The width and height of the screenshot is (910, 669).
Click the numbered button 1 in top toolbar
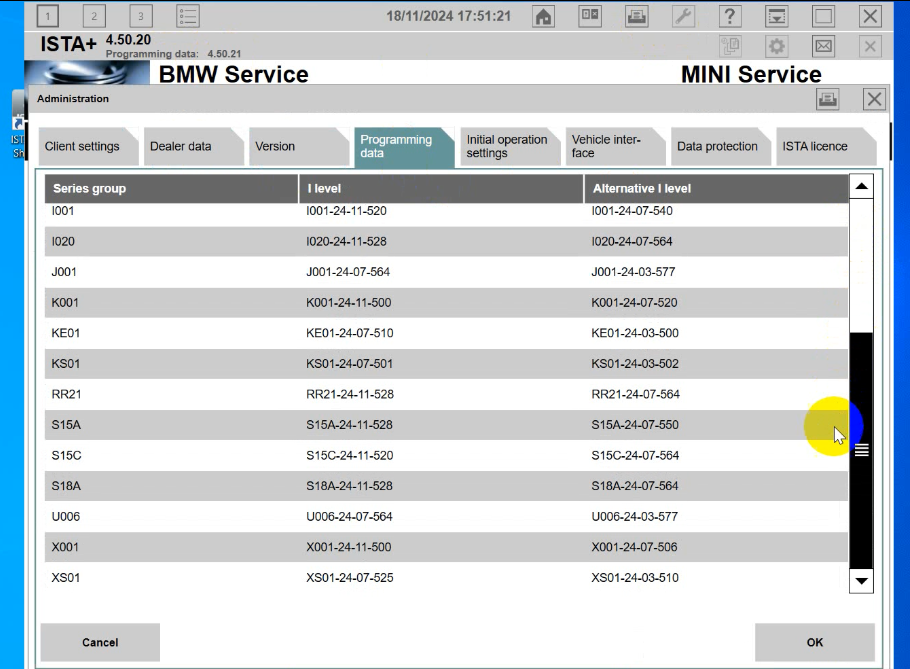pos(48,16)
